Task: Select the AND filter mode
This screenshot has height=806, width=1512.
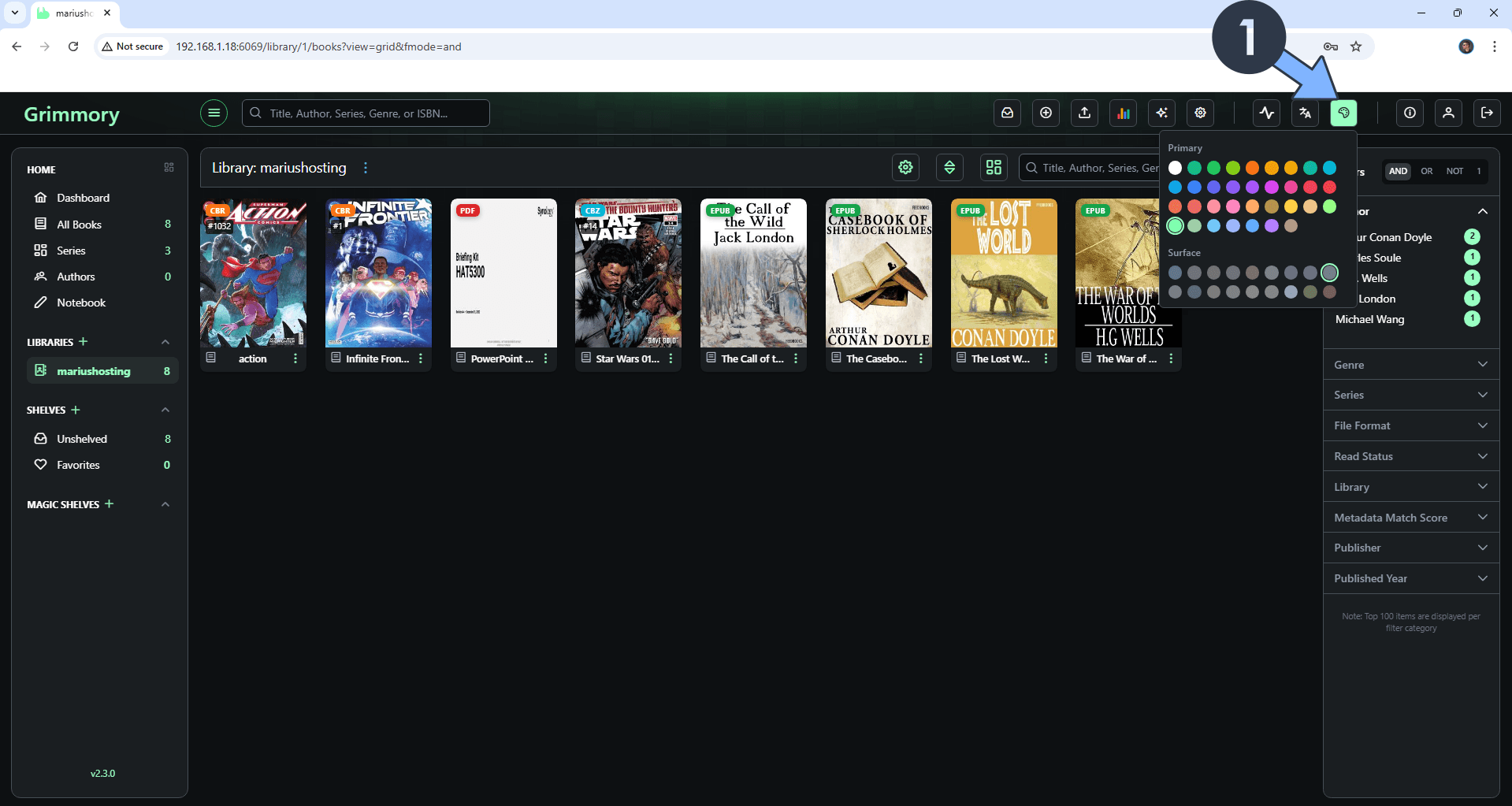Action: pos(1398,171)
